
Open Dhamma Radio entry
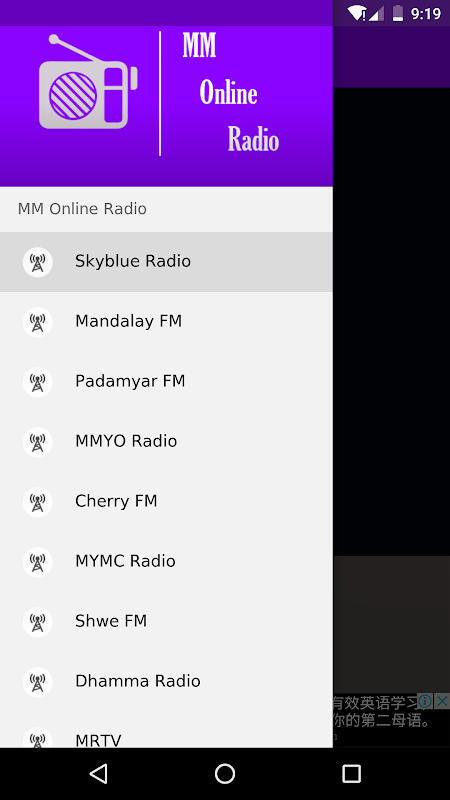[166, 682]
